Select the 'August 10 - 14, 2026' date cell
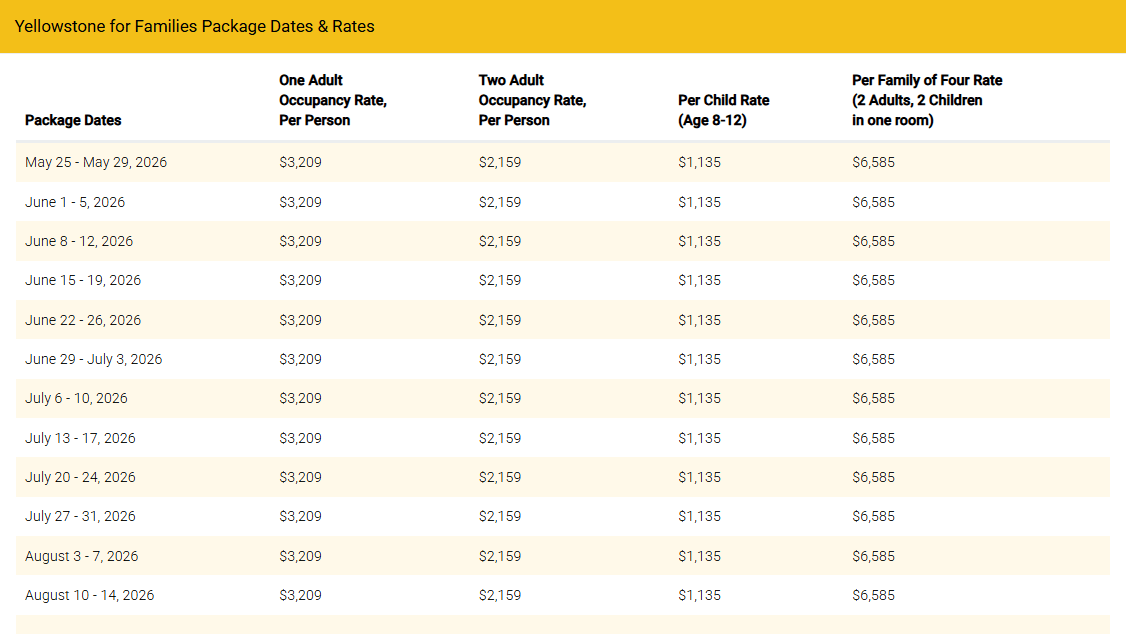Screen dimensions: 1126x643 click(90, 595)
